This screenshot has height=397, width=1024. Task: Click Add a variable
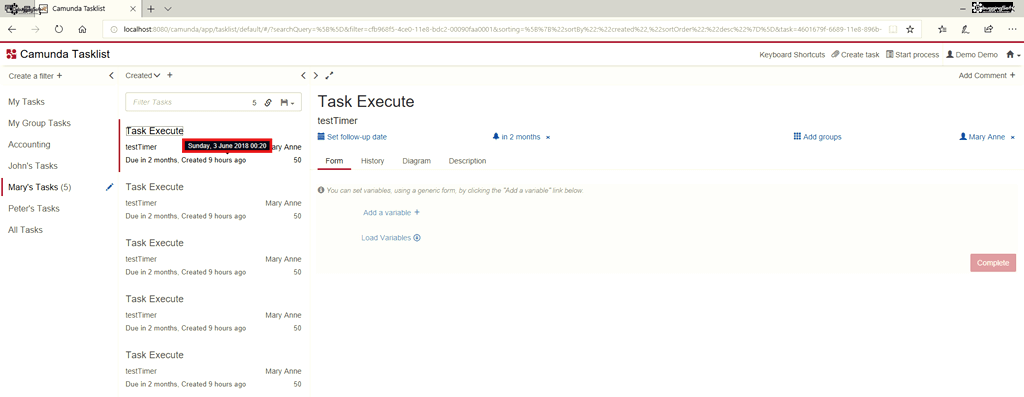click(x=391, y=212)
